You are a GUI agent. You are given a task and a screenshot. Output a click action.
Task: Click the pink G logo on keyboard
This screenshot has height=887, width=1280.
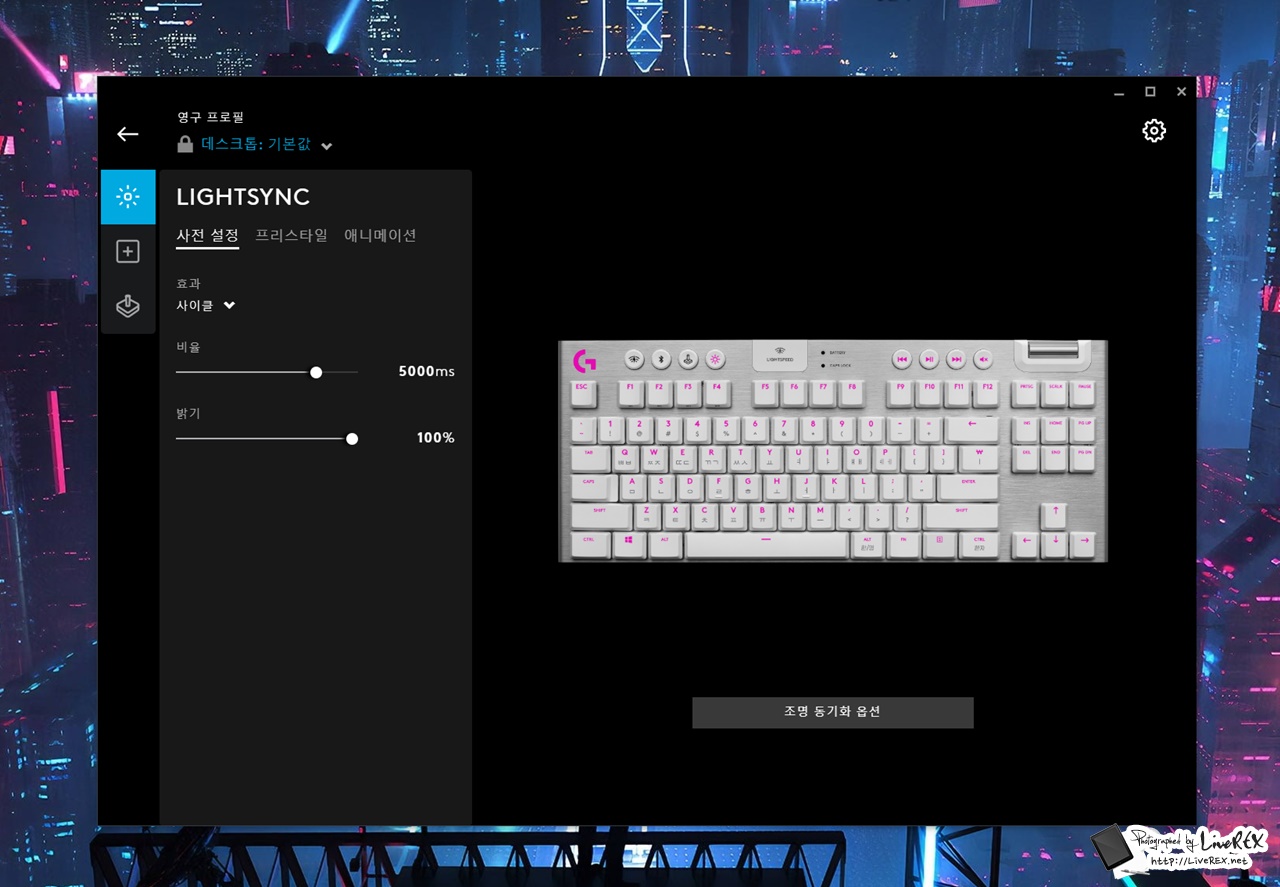(x=584, y=359)
